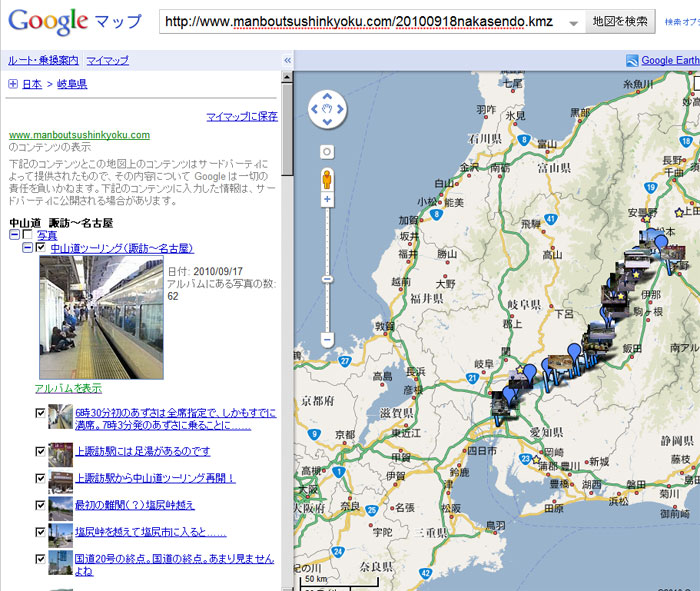The height and width of the screenshot is (591, 700).
Task: Click the zoom out minus button
Action: (x=326, y=340)
